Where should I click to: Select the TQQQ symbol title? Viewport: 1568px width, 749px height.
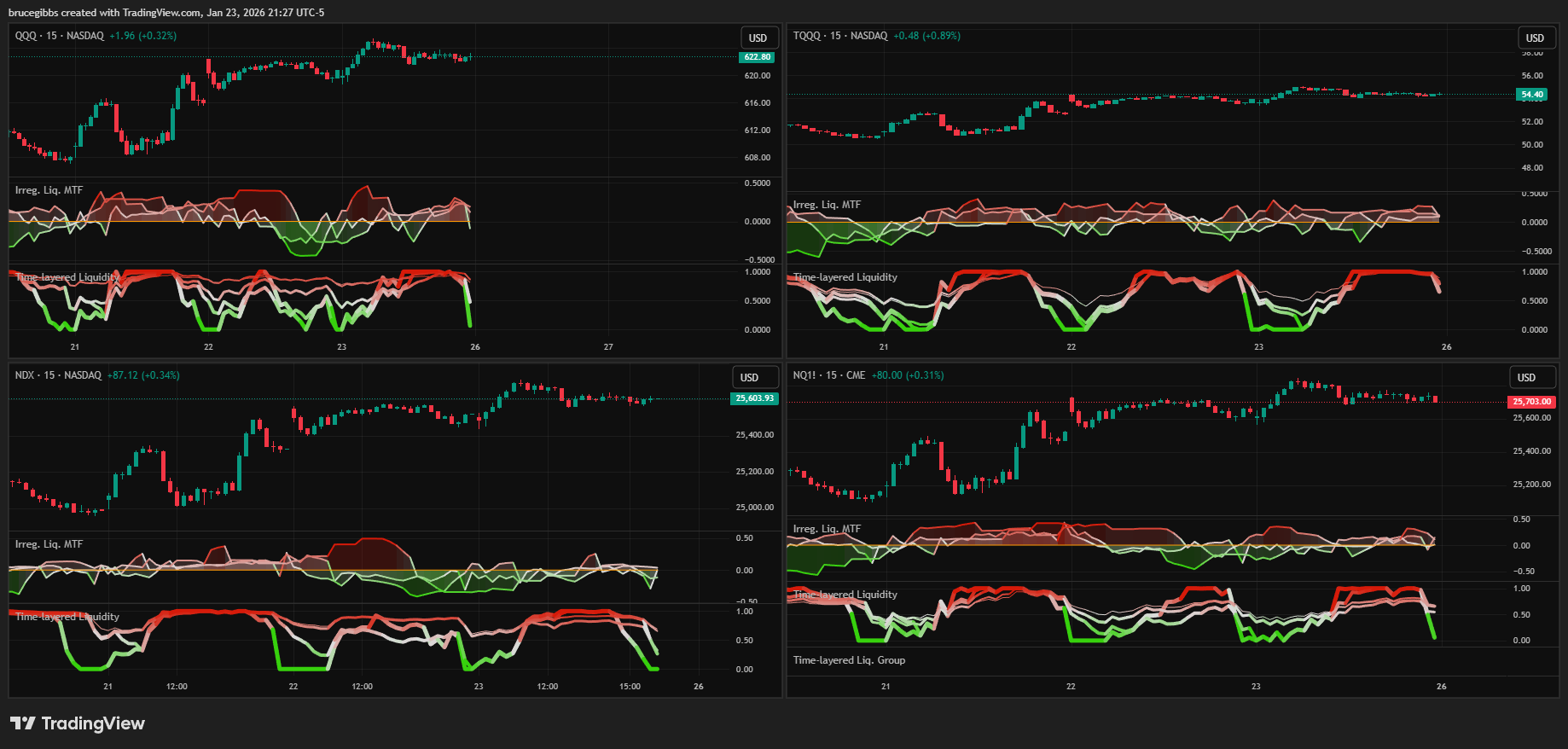pyautogui.click(x=806, y=36)
